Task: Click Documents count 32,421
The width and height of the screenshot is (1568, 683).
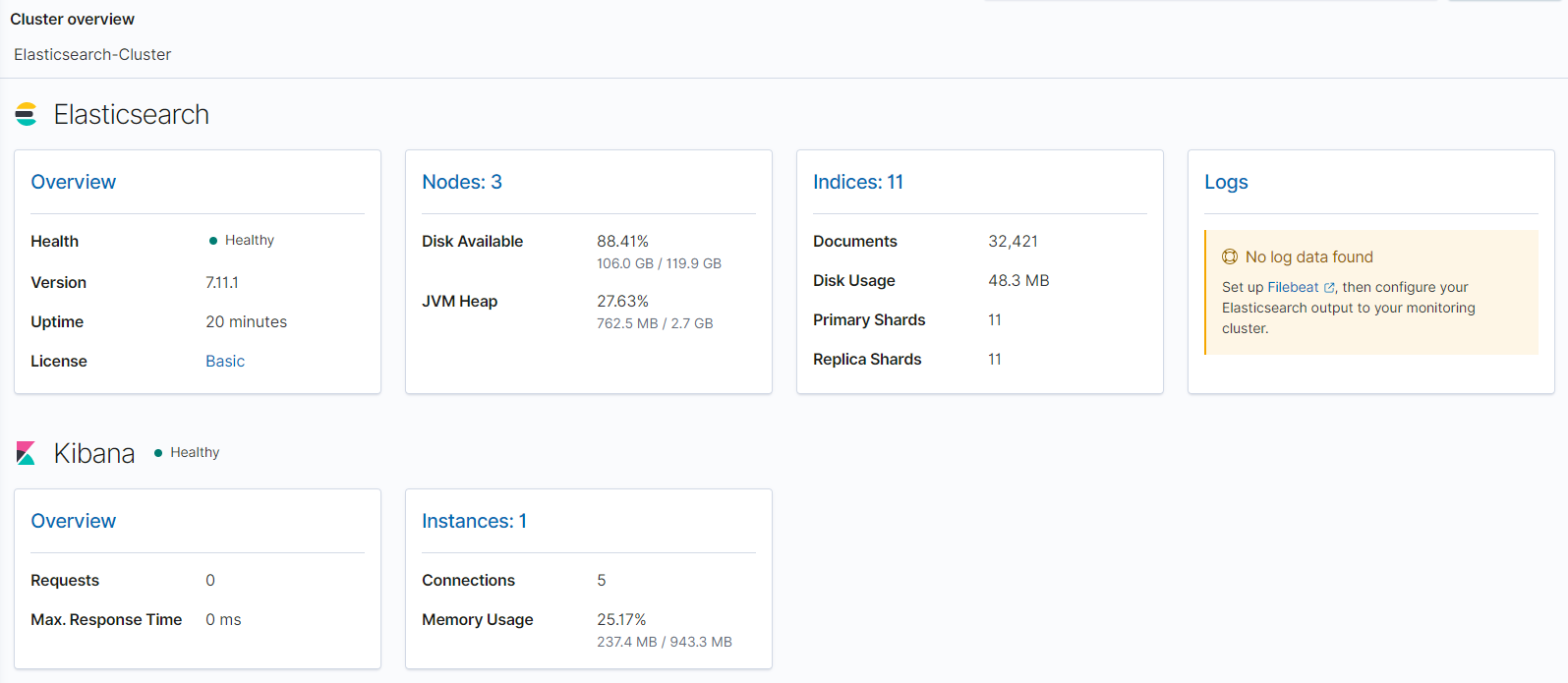Action: [1014, 241]
